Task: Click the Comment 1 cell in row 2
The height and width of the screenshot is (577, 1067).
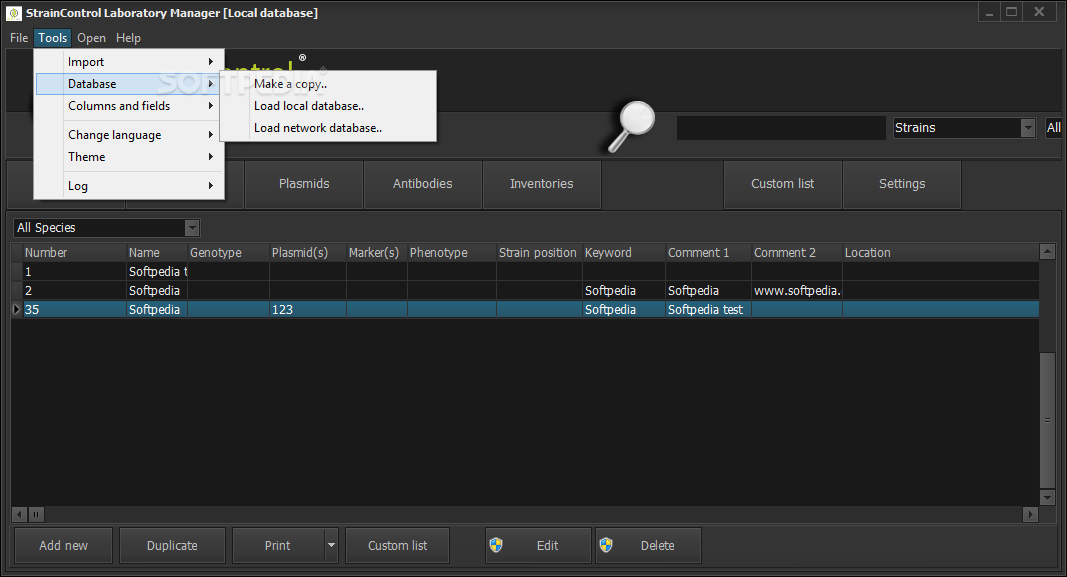Action: tap(708, 291)
